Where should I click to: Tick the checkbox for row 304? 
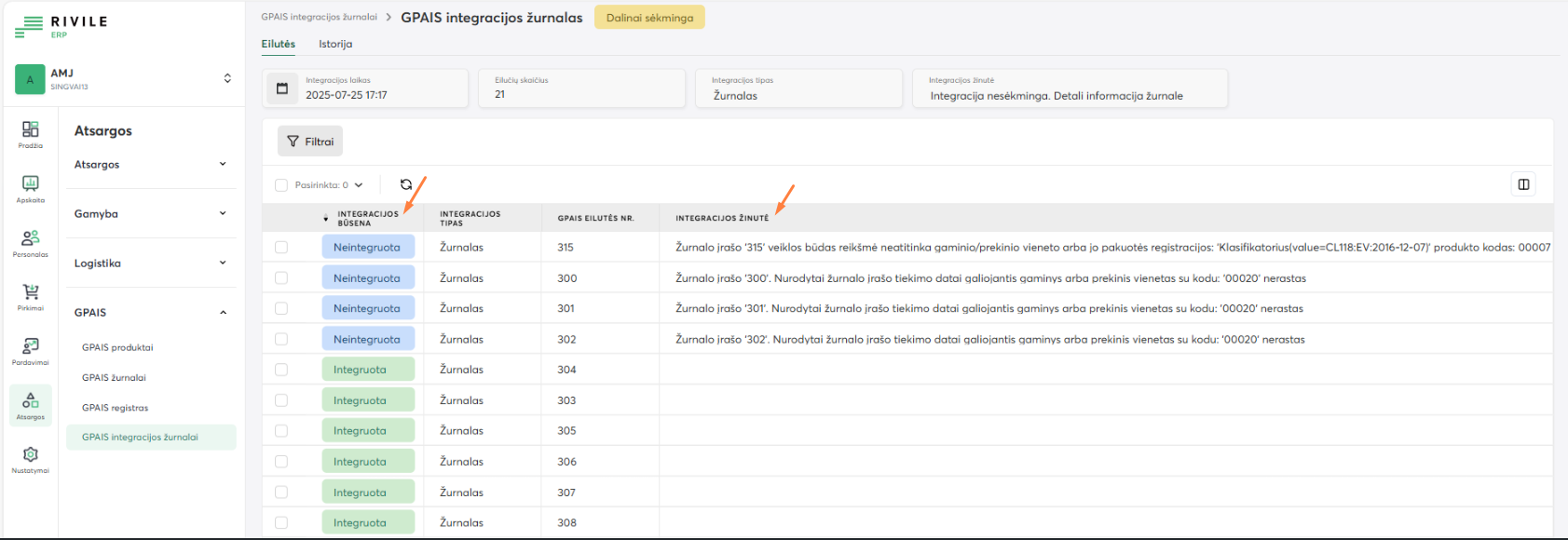281,370
